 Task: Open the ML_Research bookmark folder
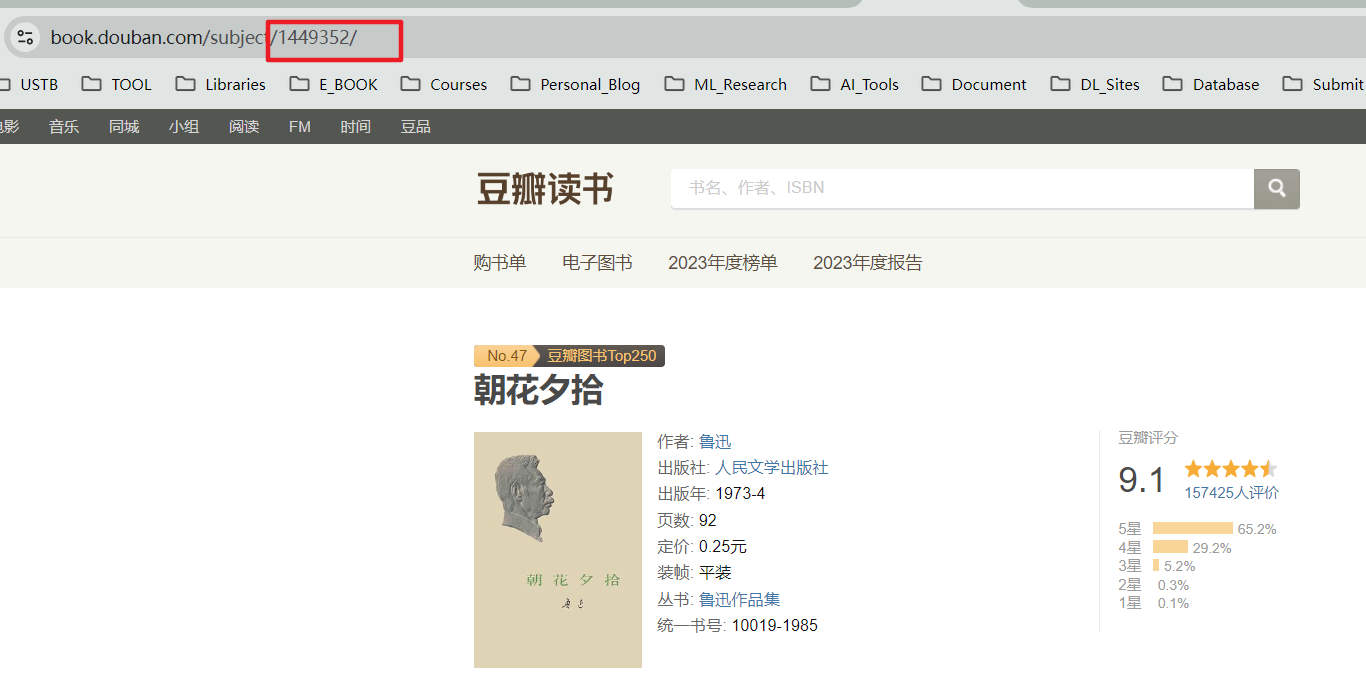point(726,84)
